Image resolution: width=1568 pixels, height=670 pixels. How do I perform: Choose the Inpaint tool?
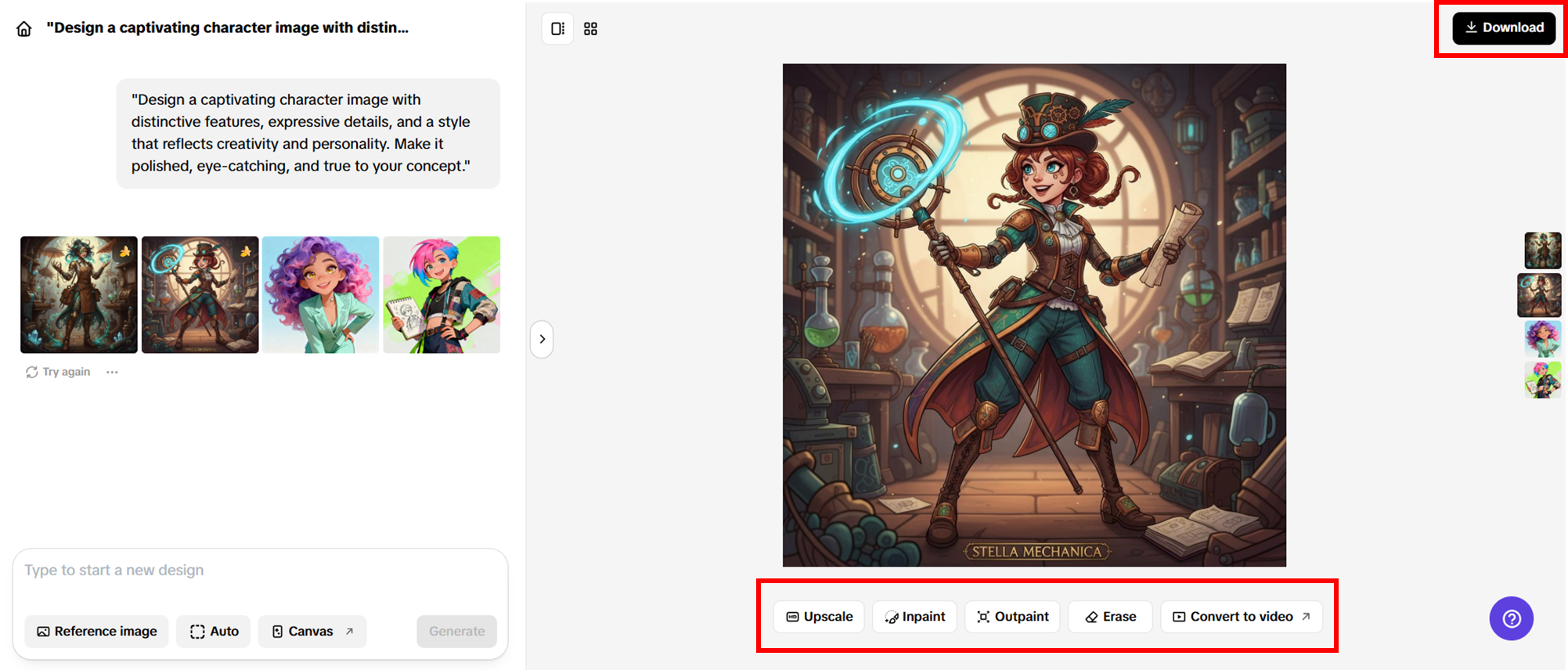point(914,617)
